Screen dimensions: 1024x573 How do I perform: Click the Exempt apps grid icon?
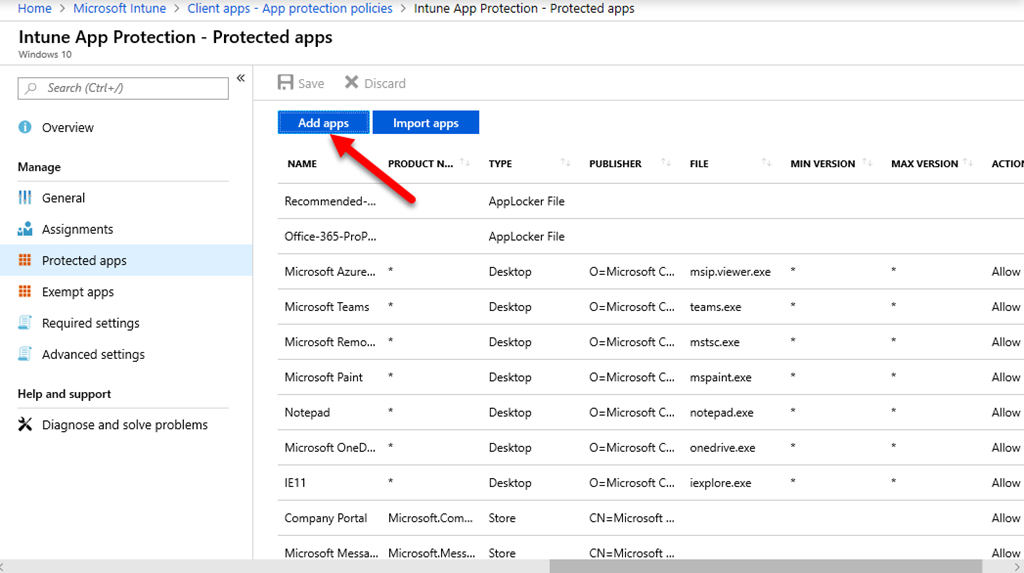point(25,292)
